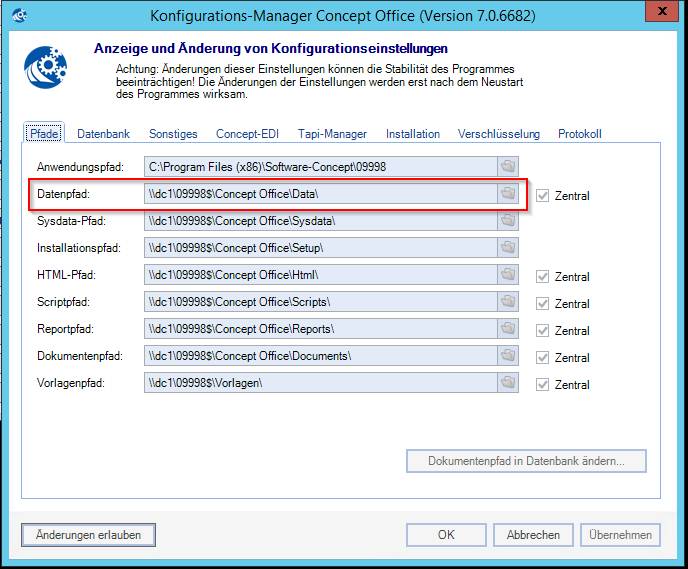This screenshot has width=688, height=569.
Task: Toggle Zentral checkbox for Dokumentenpfad
Action: (x=542, y=358)
